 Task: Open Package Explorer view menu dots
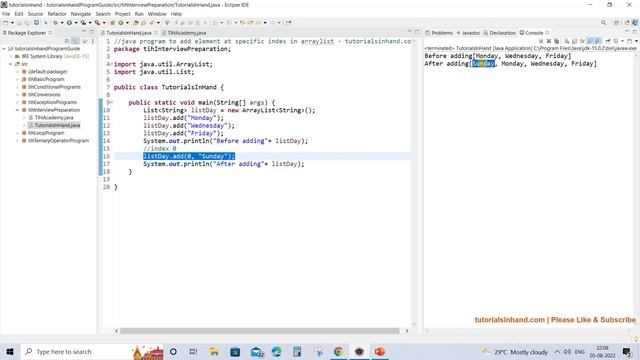coord(93,41)
